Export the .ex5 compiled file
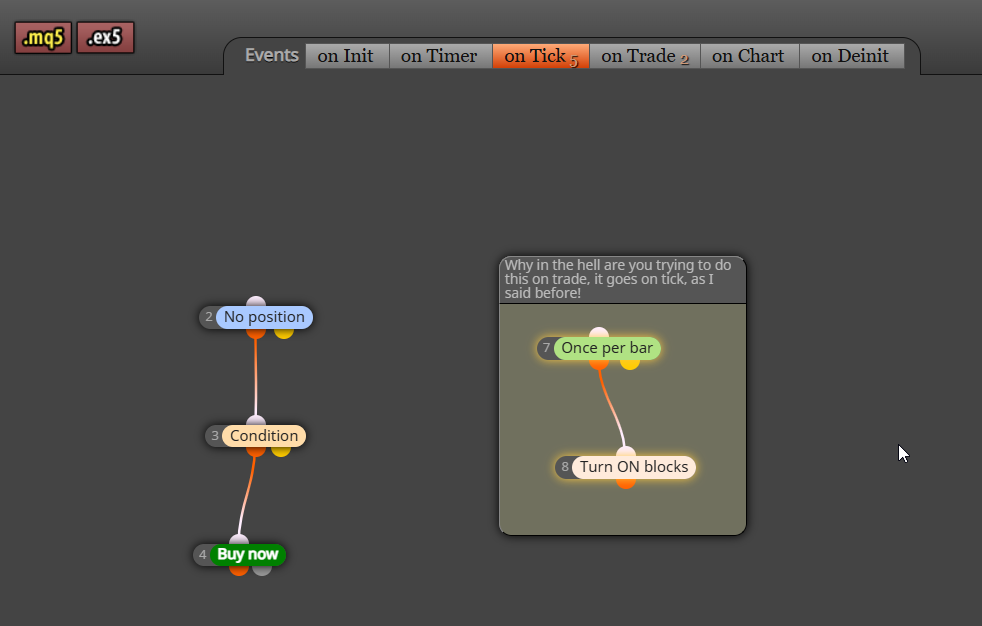 (105, 38)
